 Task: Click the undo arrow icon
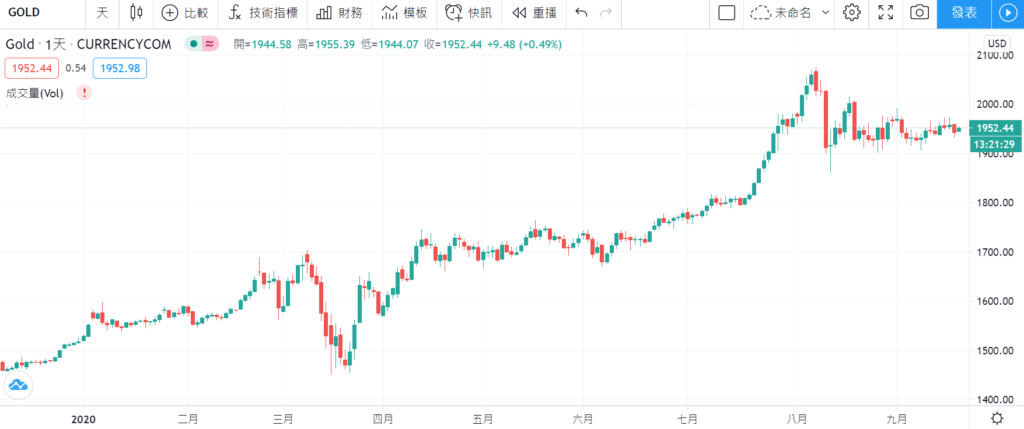point(581,12)
